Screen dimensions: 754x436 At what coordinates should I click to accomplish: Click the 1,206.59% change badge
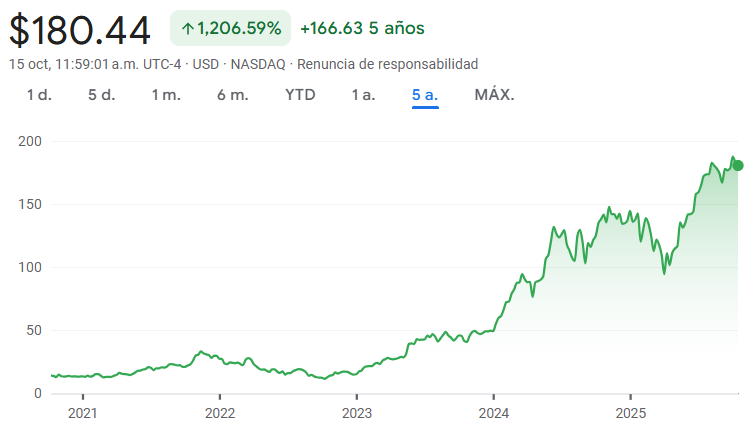point(231,28)
